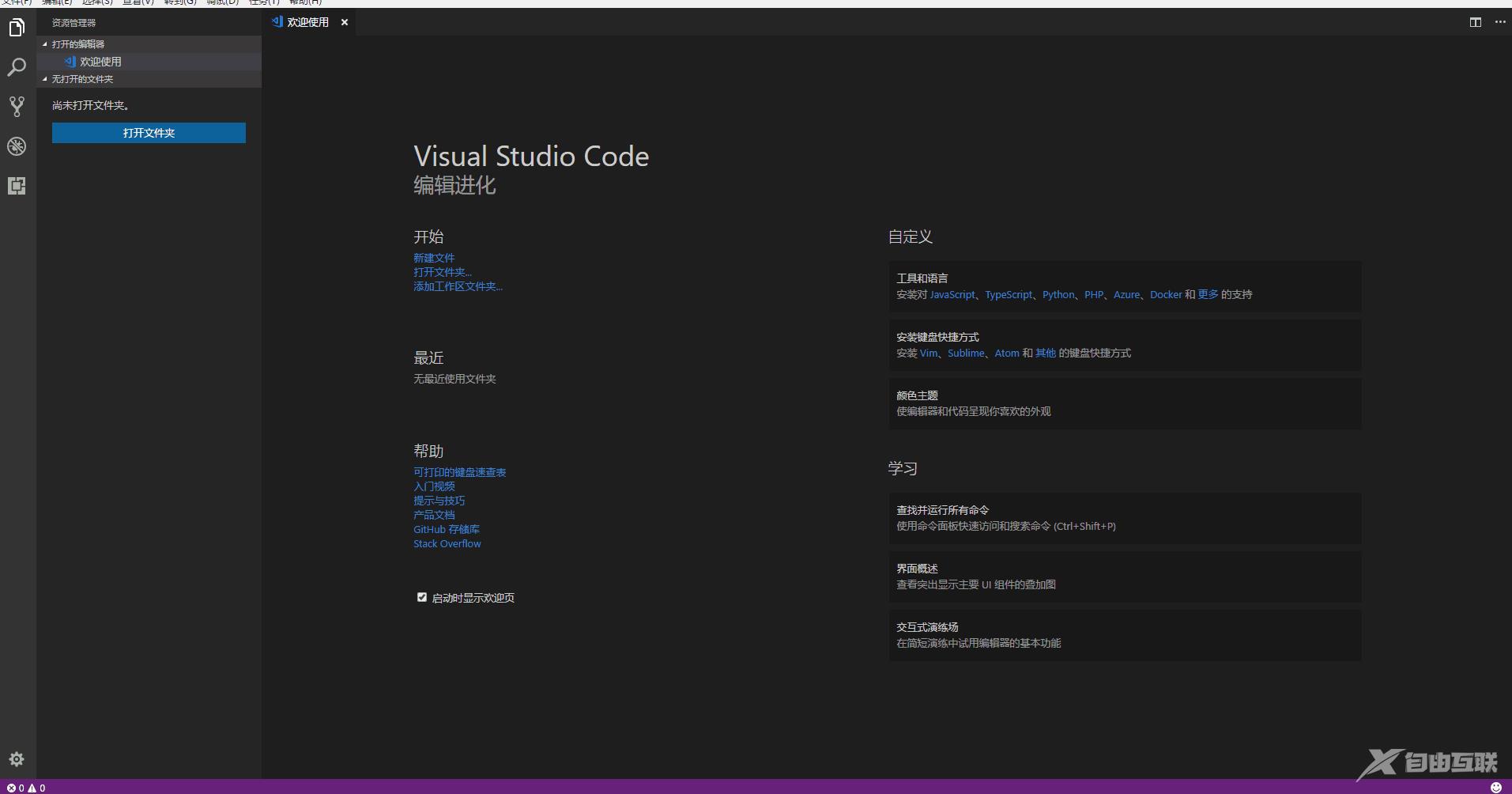Click the Azure link
Screen dimensions: 1512x794
point(1126,294)
